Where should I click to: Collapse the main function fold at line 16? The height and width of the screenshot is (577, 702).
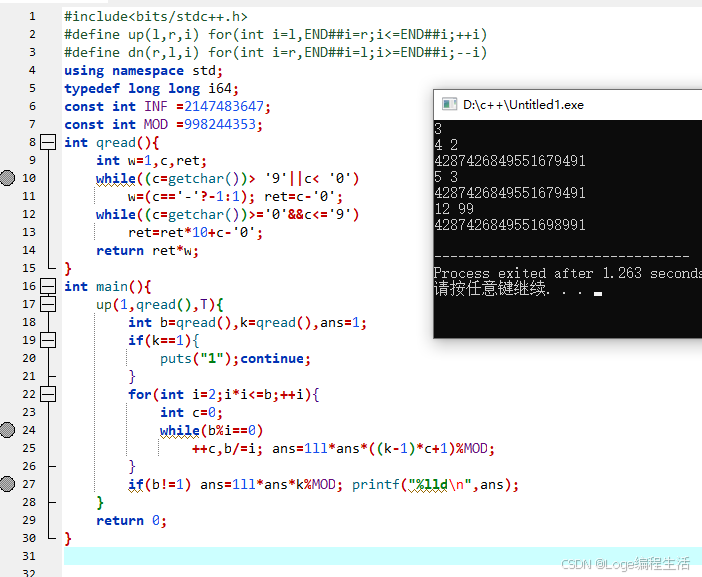click(48, 286)
